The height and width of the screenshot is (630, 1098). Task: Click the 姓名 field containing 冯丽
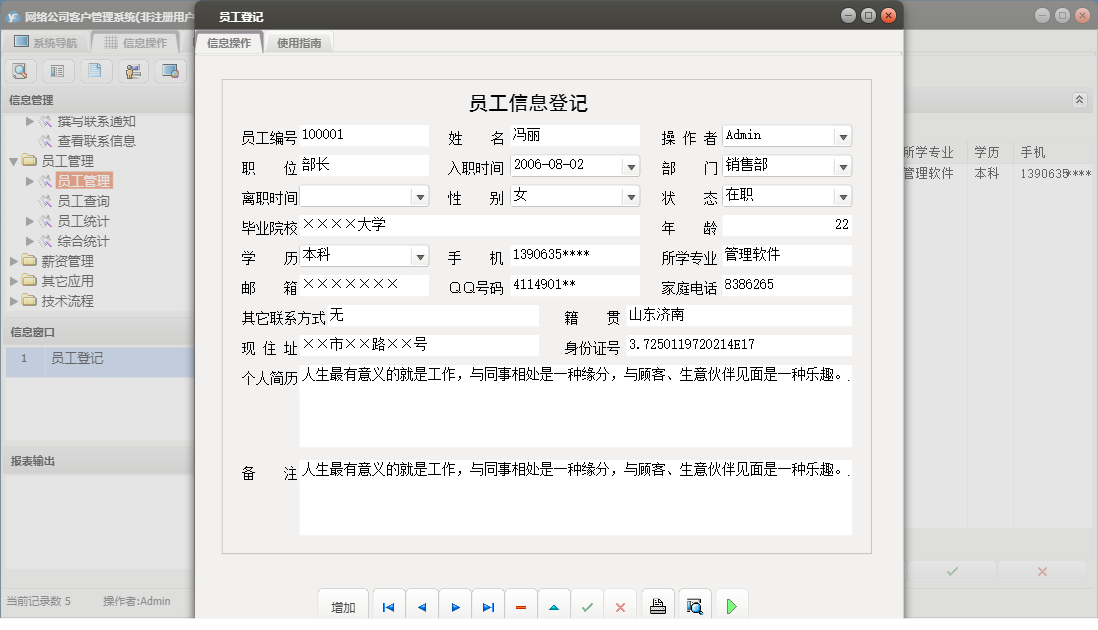pyautogui.click(x=574, y=135)
